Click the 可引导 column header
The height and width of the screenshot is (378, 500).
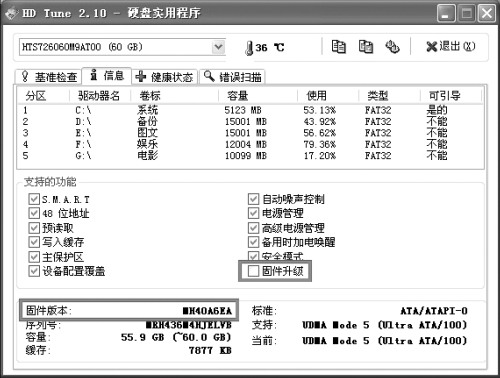tap(451, 96)
